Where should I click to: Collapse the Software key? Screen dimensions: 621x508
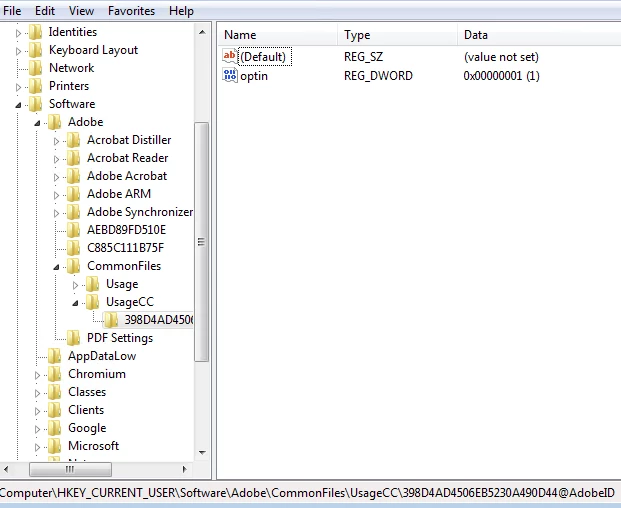18,105
